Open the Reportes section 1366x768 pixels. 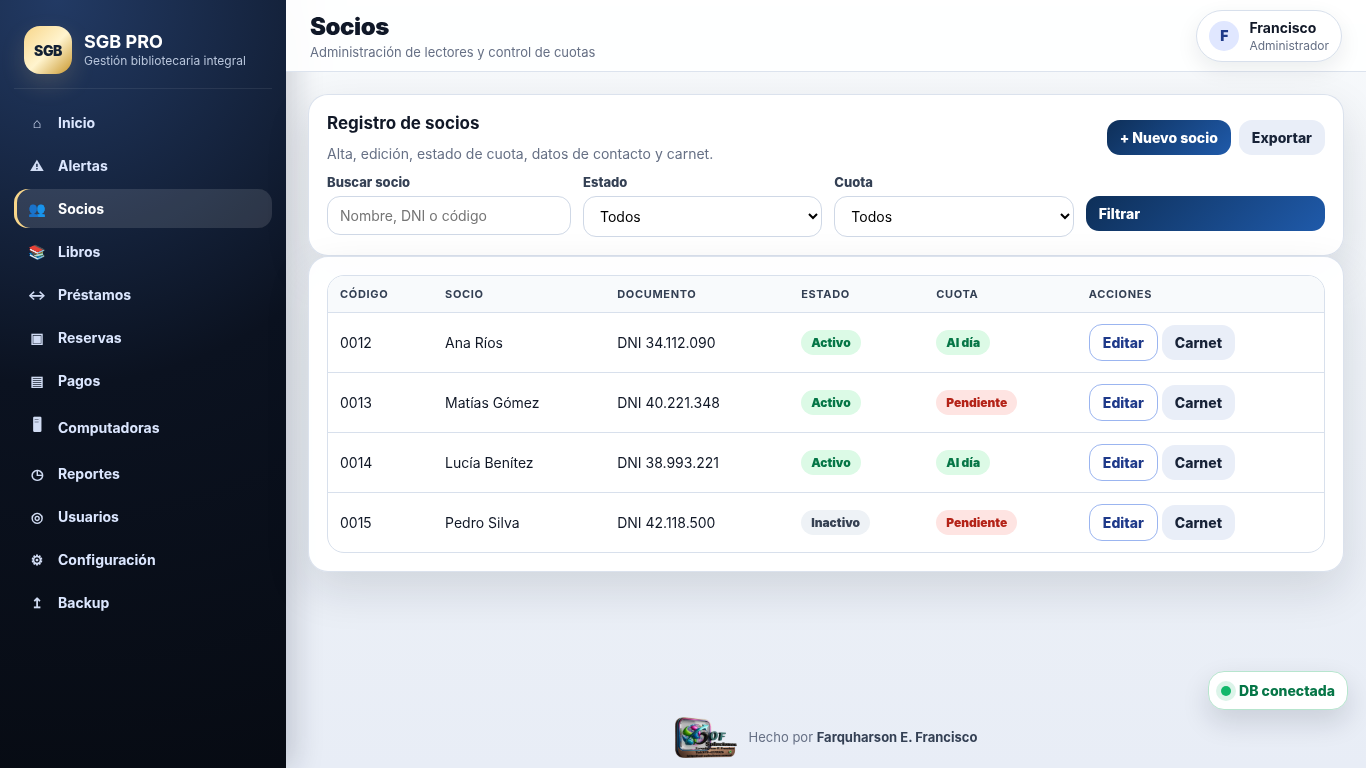[143, 474]
